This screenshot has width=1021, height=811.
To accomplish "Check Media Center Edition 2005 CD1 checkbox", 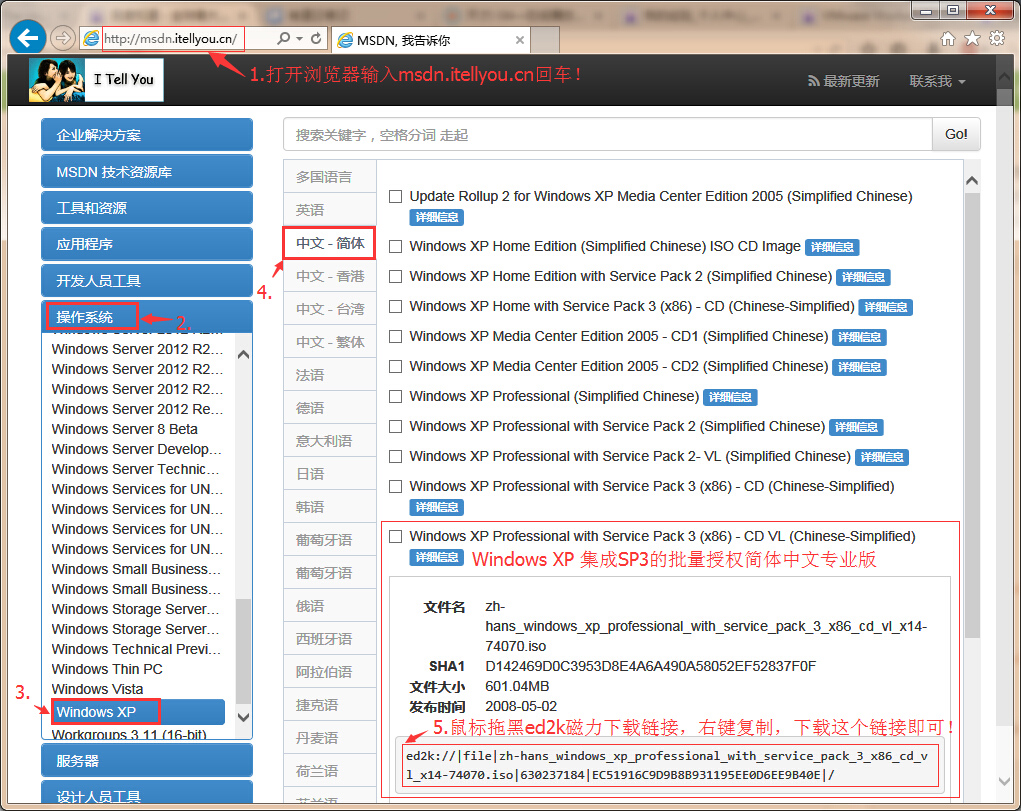I will point(395,337).
